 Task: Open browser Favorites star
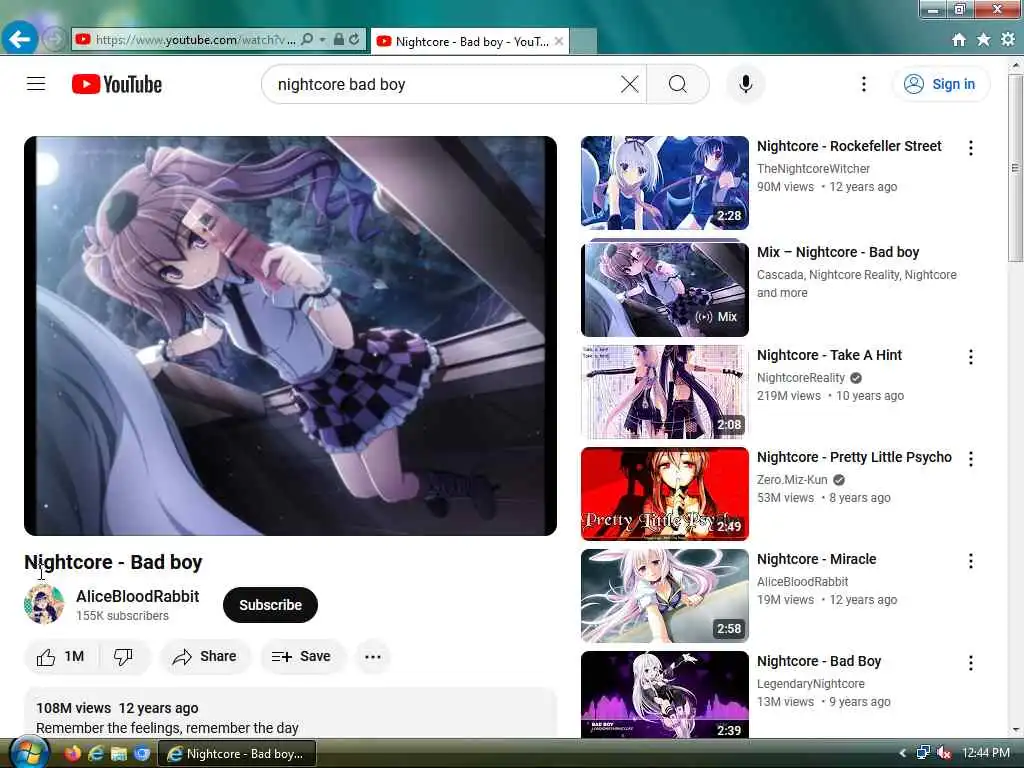coord(984,40)
